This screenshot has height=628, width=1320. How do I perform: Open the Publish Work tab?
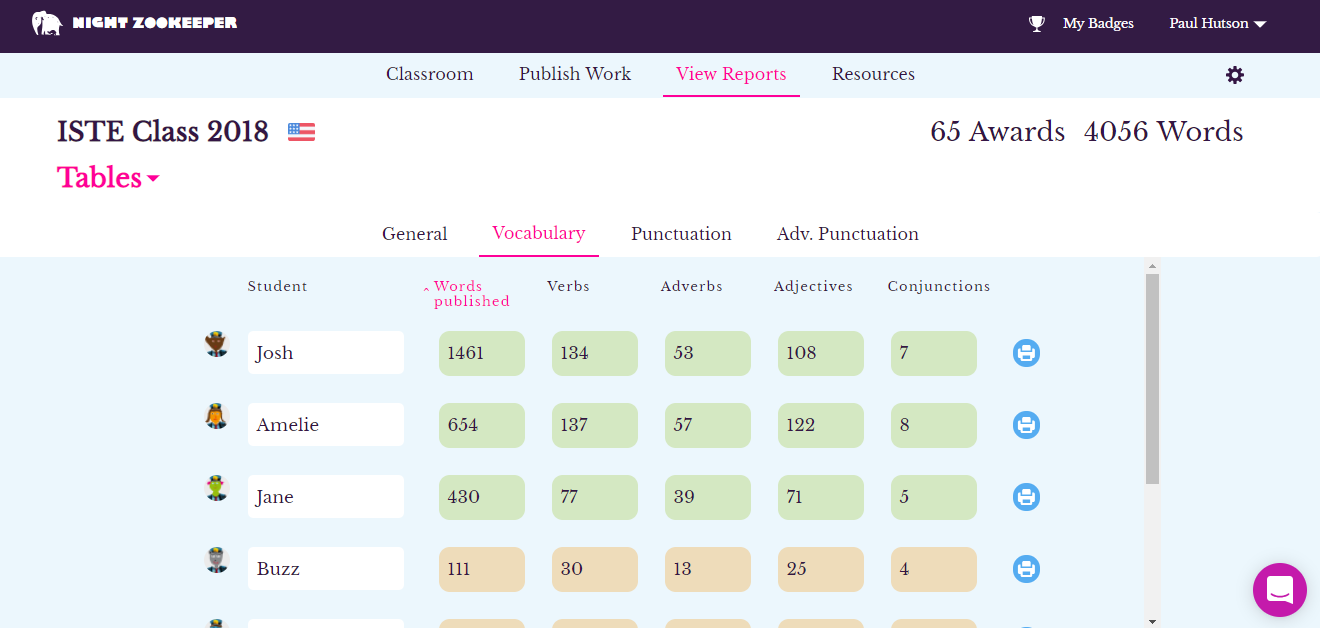click(x=575, y=74)
